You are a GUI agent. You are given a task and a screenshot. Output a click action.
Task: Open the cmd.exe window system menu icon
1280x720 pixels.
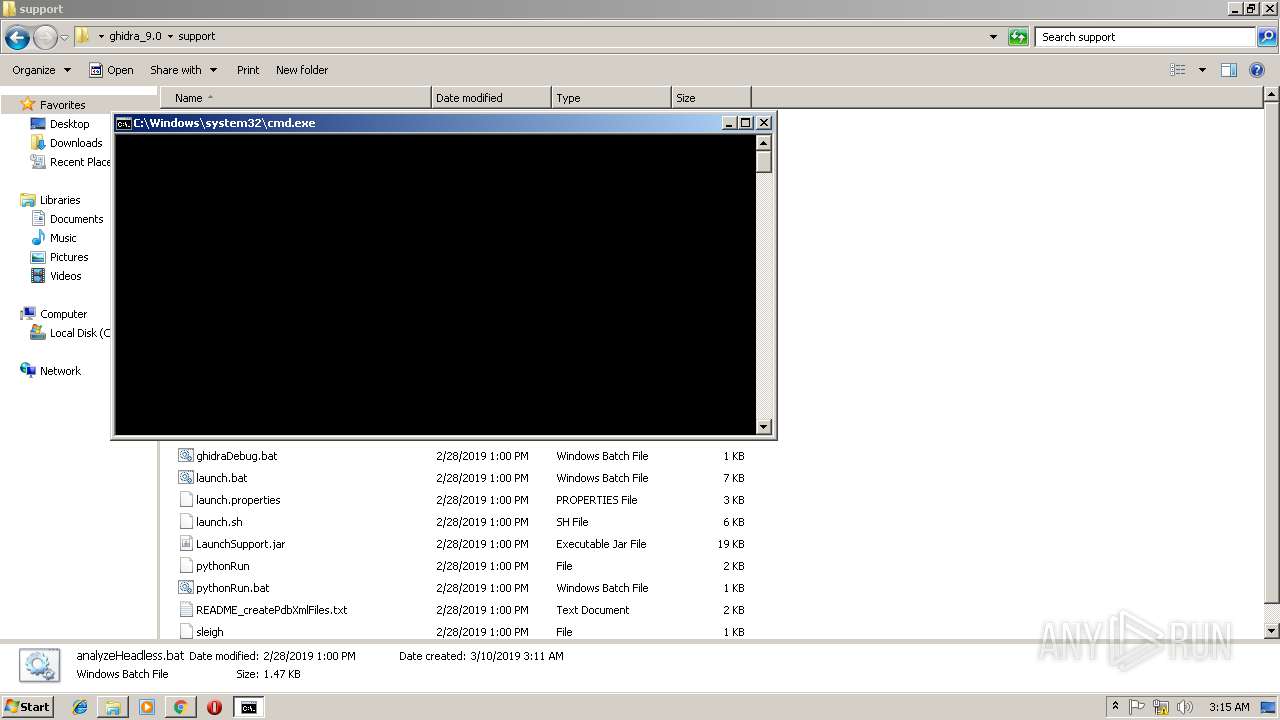[124, 123]
